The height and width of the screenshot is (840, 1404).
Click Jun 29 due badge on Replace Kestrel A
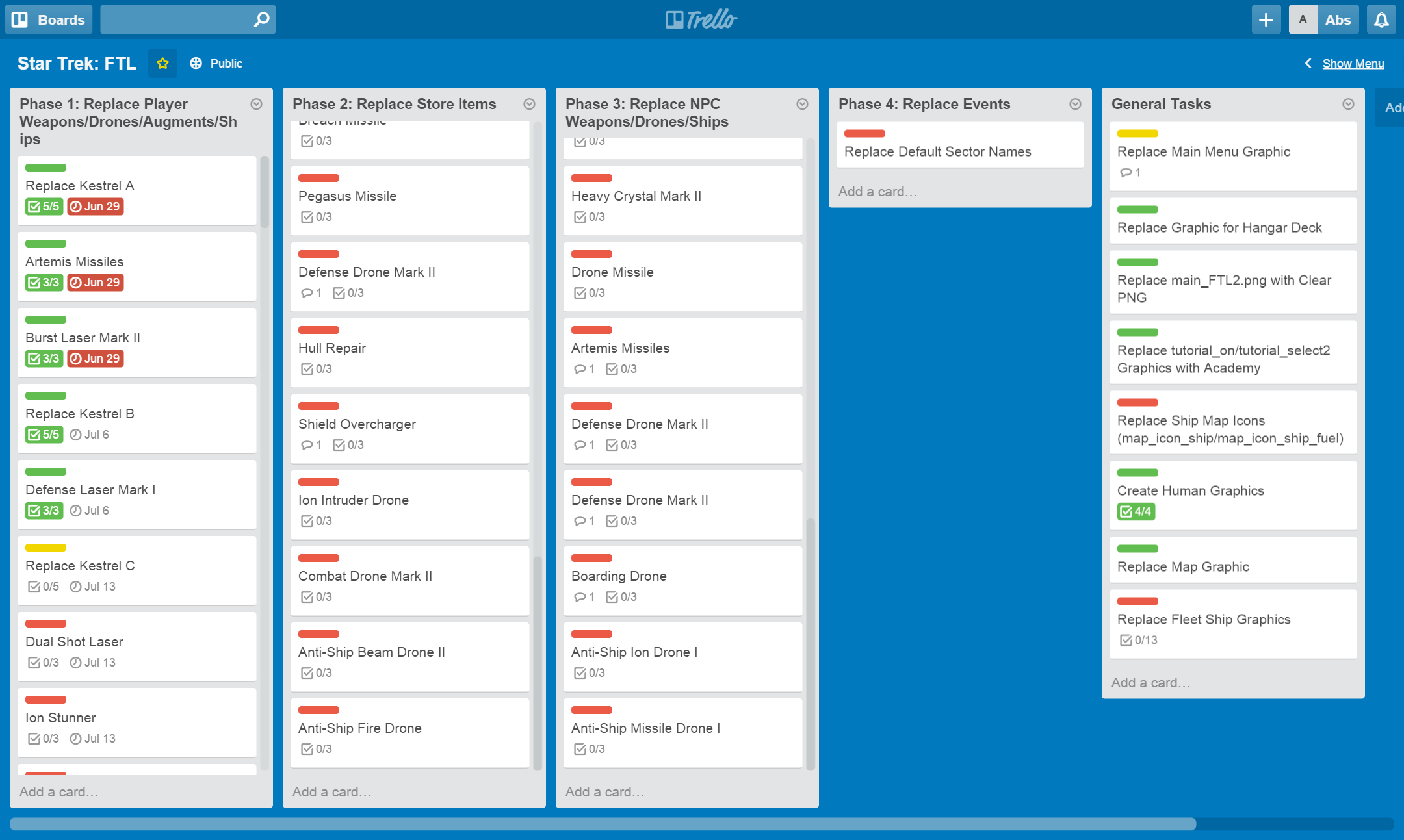click(96, 207)
